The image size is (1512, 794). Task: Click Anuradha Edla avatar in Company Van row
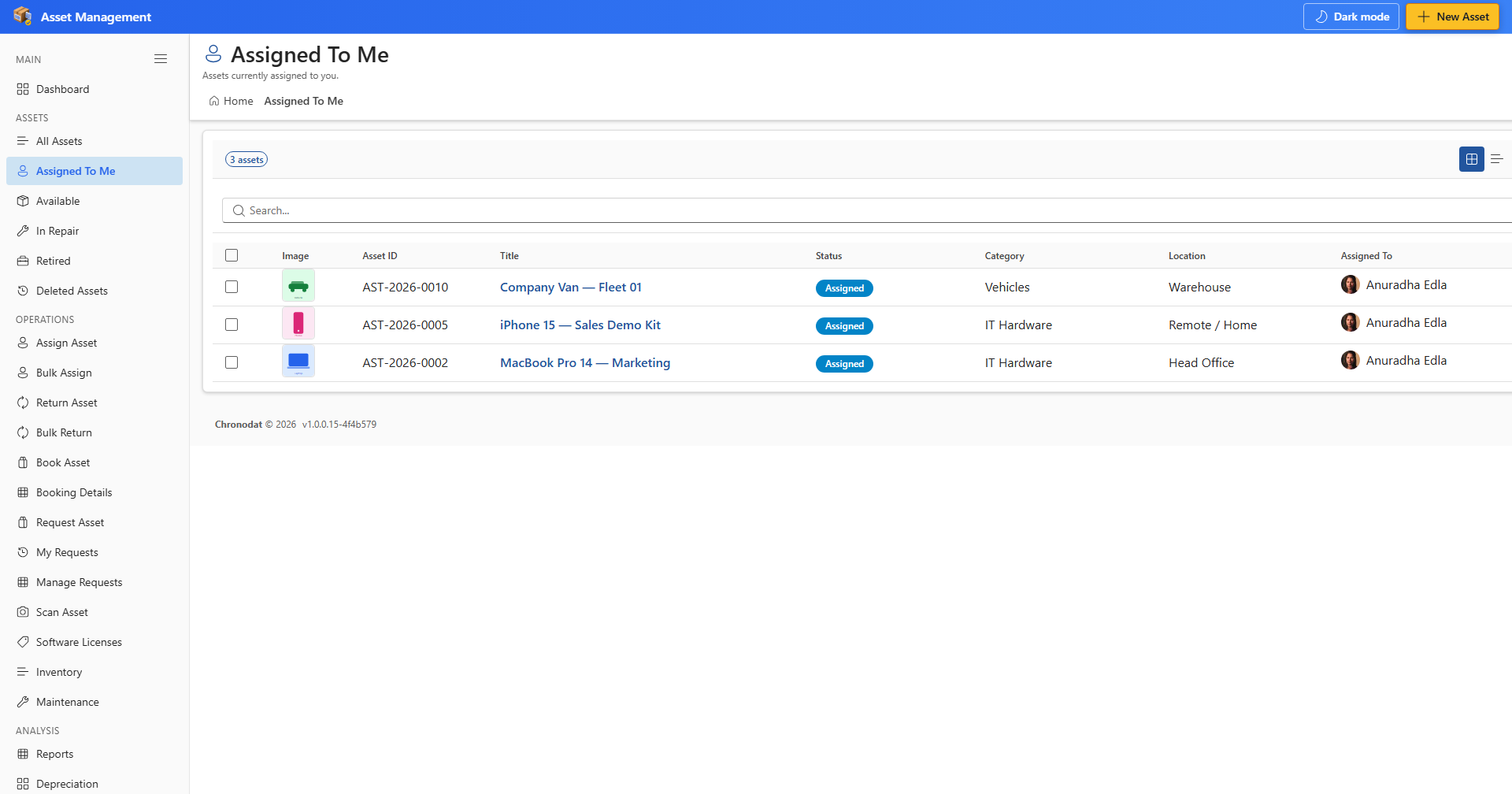pyautogui.click(x=1350, y=284)
